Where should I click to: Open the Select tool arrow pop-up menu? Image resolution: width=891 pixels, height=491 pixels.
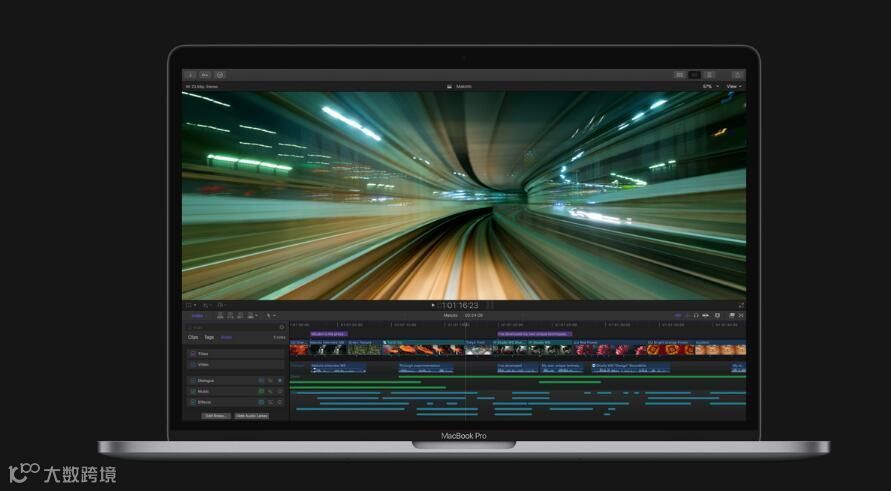pos(271,315)
